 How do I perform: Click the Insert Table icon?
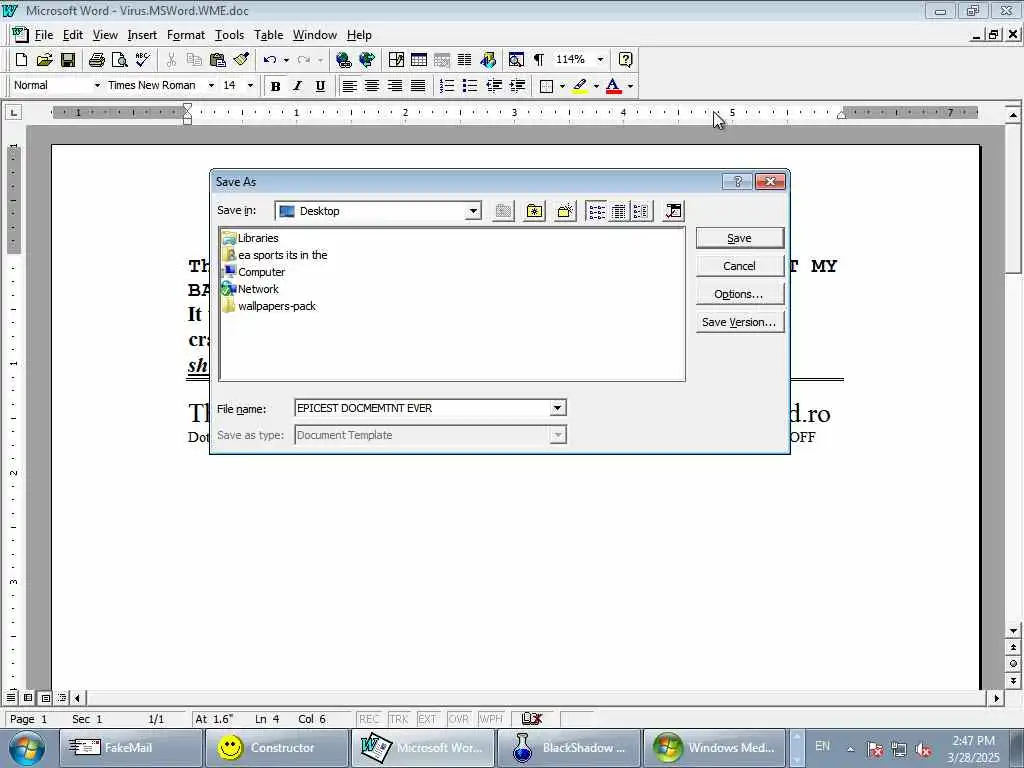click(419, 60)
